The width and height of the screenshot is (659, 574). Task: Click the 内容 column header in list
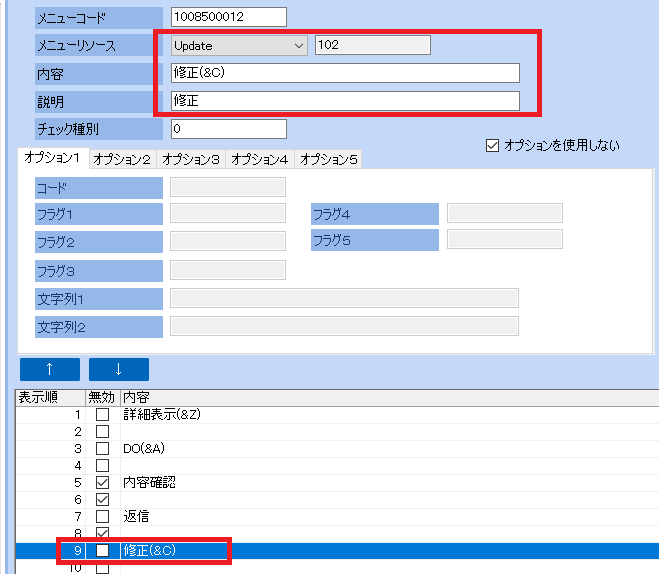[x=390, y=398]
